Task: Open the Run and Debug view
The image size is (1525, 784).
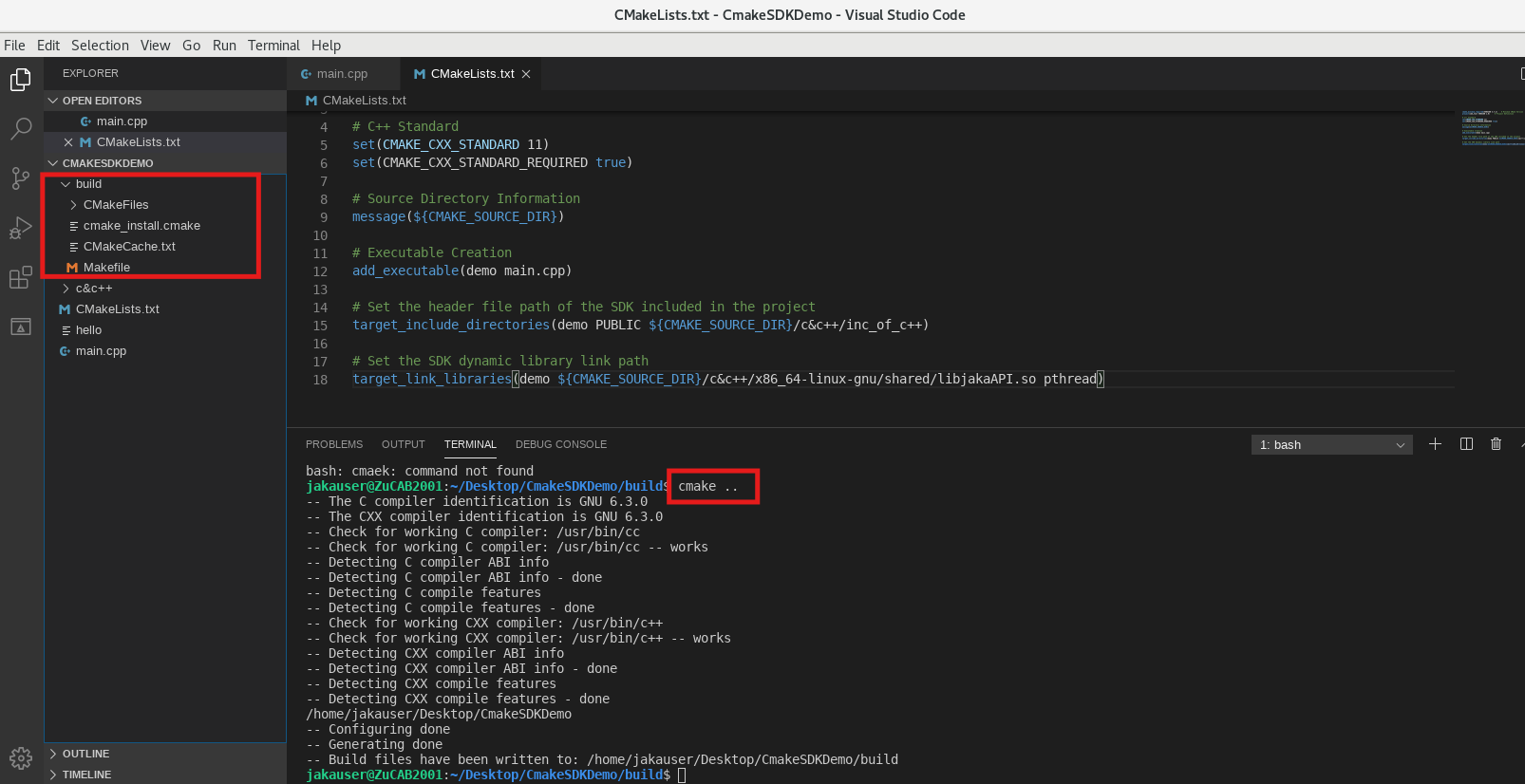Action: (x=21, y=228)
